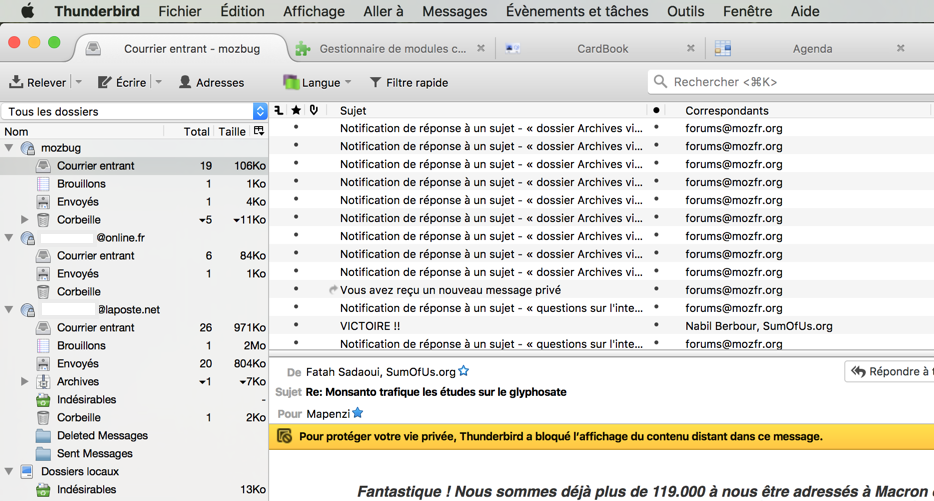Image resolution: width=934 pixels, height=501 pixels.
Task: Click the thread column header icon
Action: coord(279,110)
